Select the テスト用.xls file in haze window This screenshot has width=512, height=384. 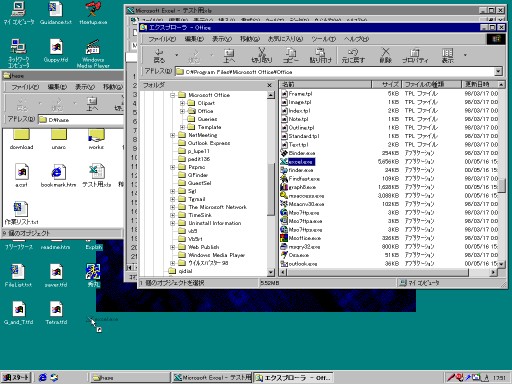pos(97,176)
